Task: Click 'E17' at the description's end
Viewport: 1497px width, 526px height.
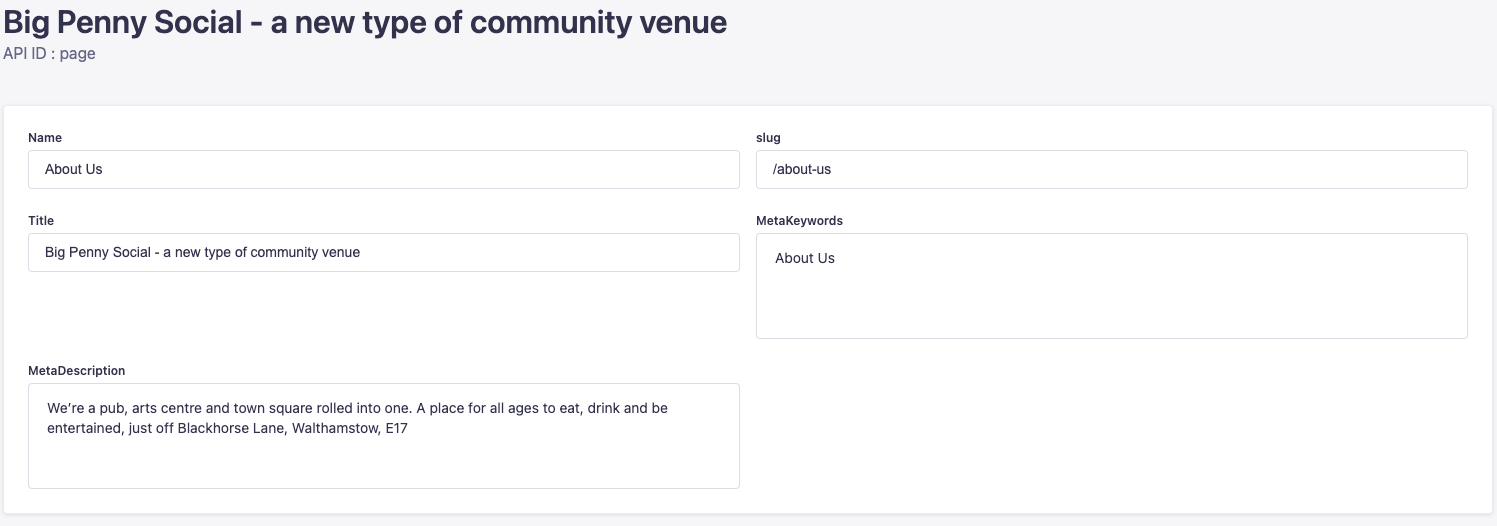Action: click(x=398, y=429)
